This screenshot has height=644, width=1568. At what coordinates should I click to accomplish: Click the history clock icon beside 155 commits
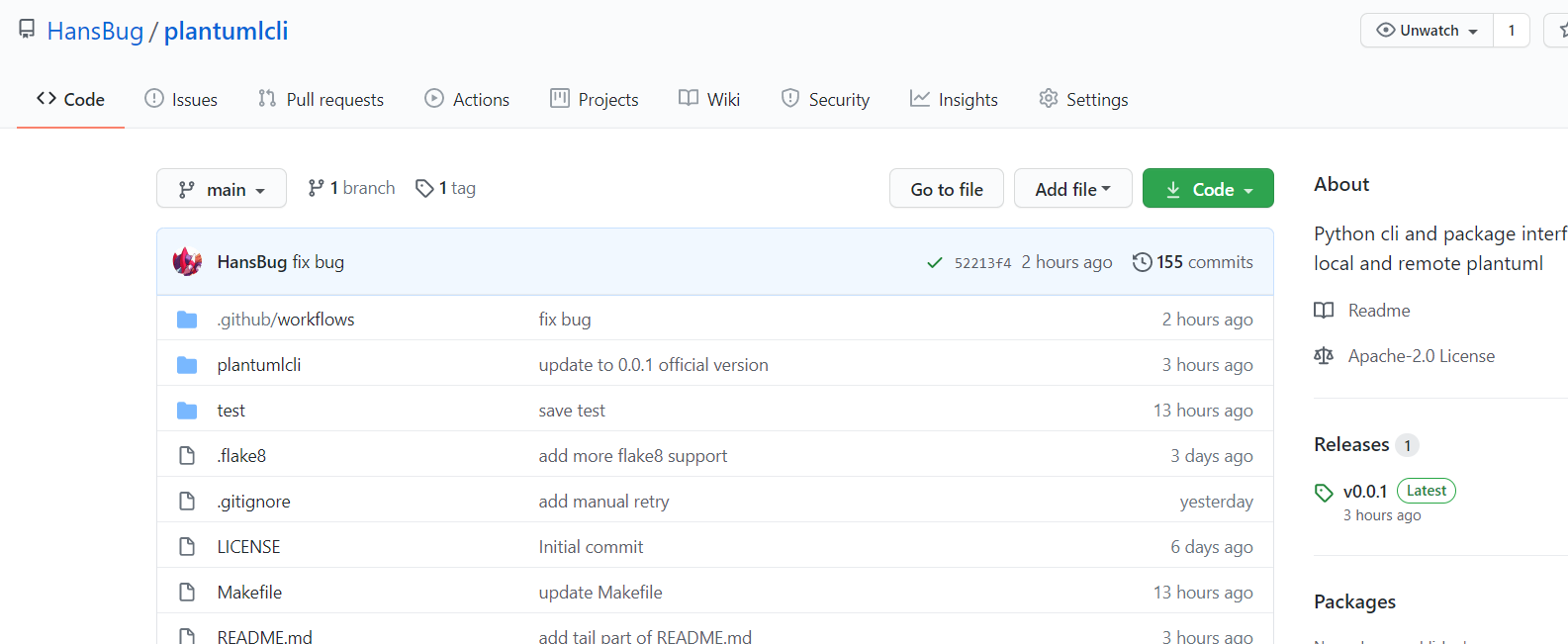tap(1142, 262)
